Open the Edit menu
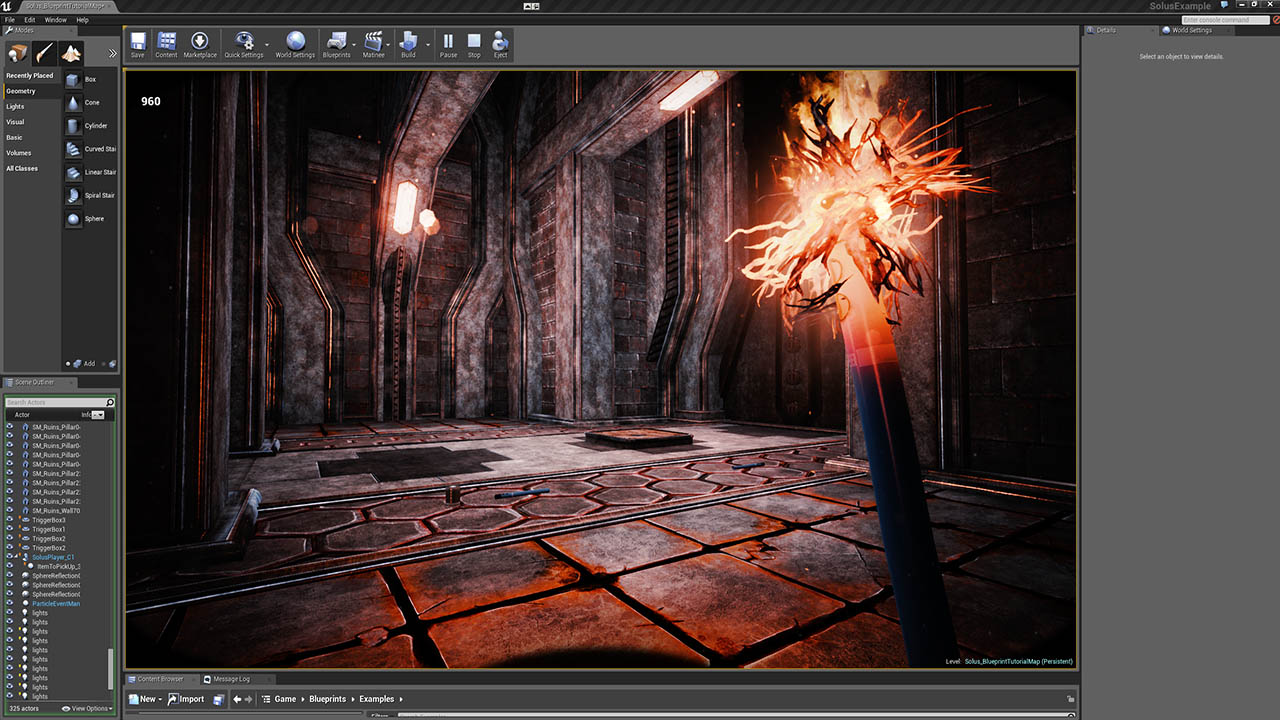The width and height of the screenshot is (1280, 720). [30, 19]
